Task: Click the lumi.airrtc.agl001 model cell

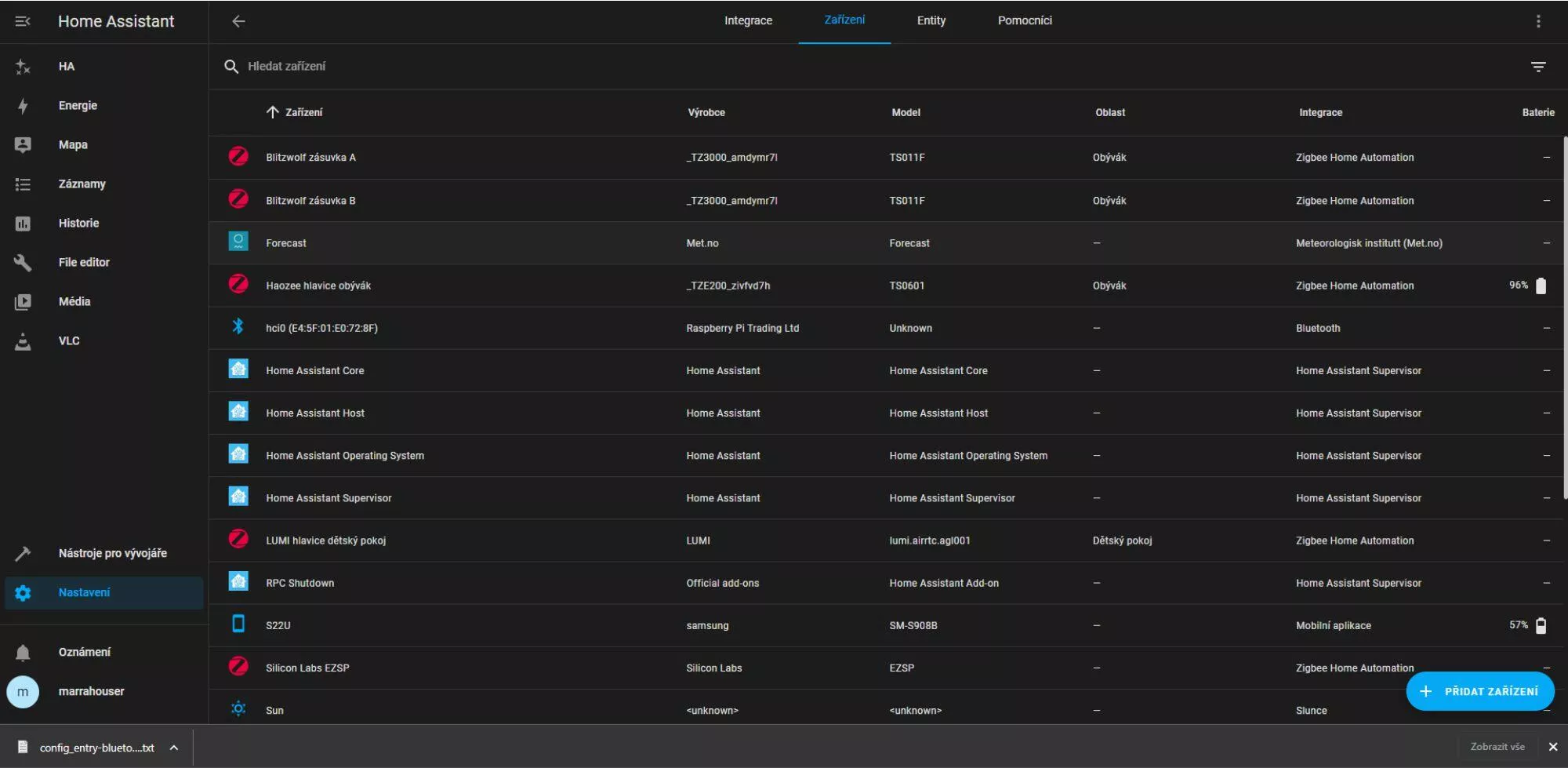Action: click(930, 541)
